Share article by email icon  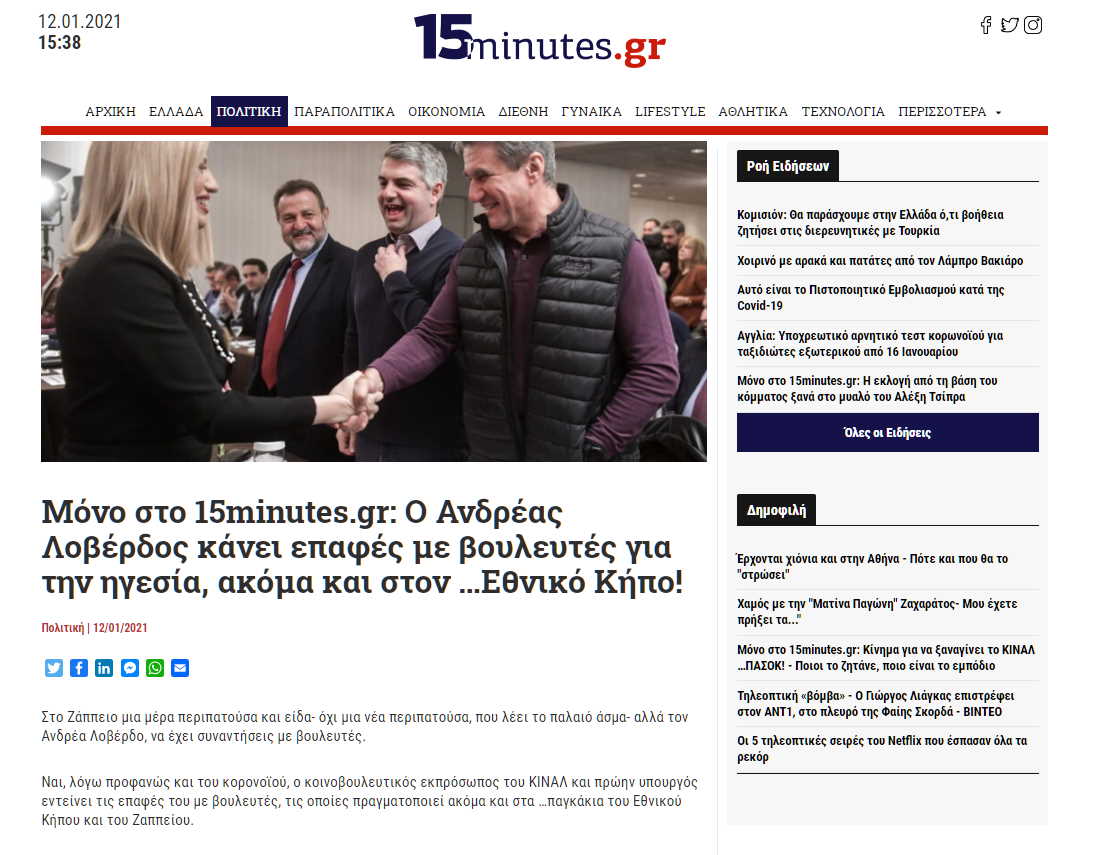180,668
